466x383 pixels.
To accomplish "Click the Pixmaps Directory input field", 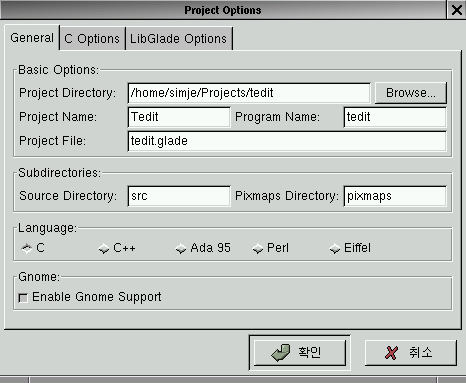I will pyautogui.click(x=395, y=196).
